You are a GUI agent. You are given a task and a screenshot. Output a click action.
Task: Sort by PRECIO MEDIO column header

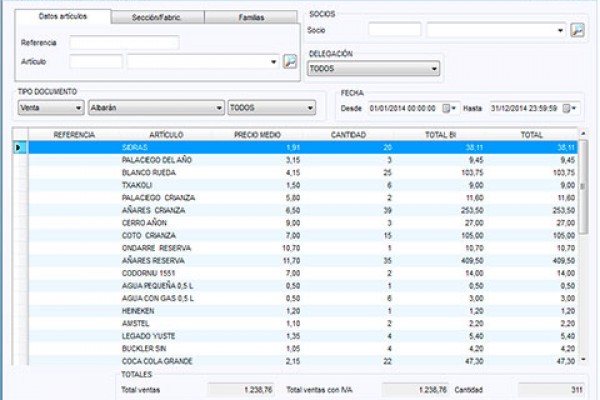258,135
